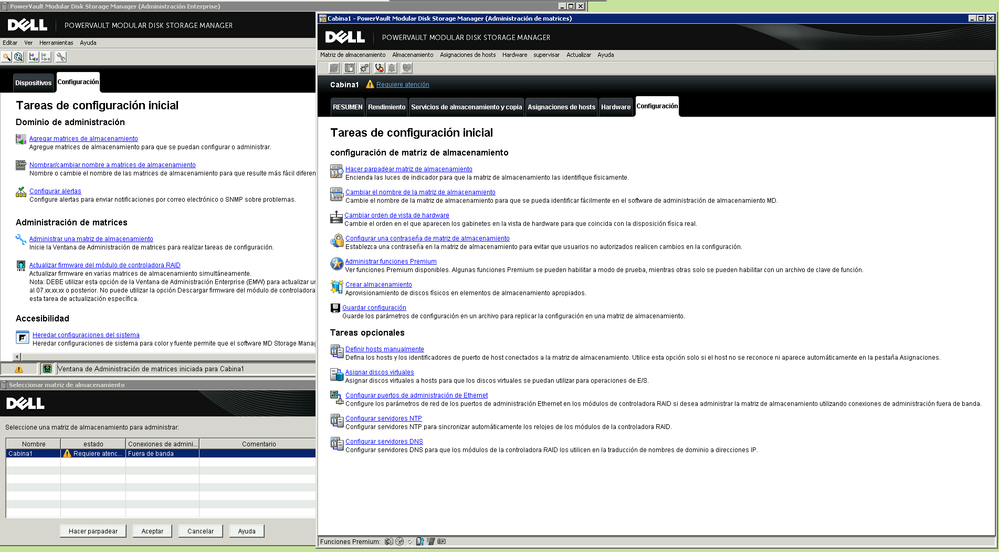The image size is (999, 552).
Task: Click icon beside Heredar configuraciones del sistema
Action: click(x=22, y=337)
